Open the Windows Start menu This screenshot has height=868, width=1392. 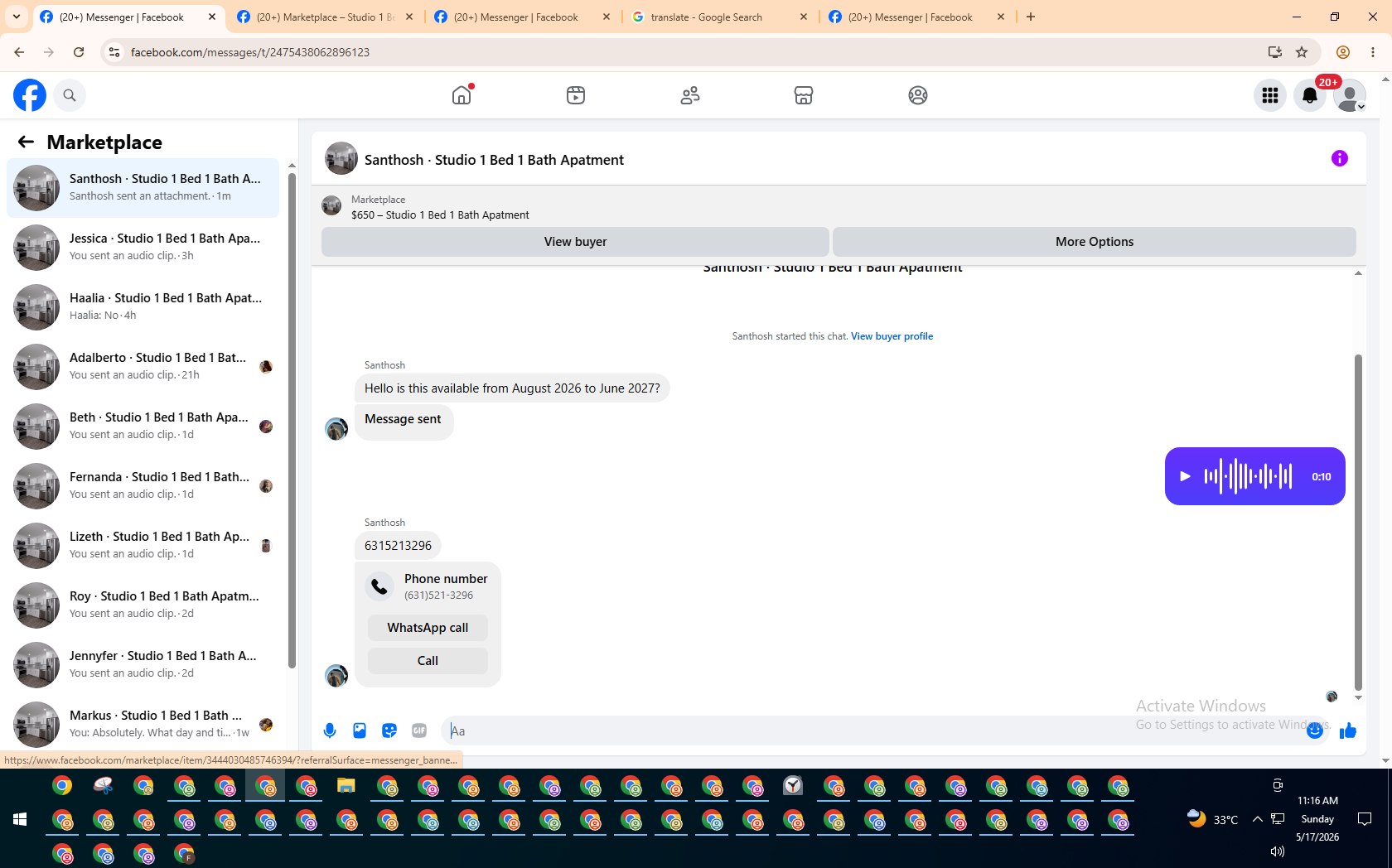point(20,819)
